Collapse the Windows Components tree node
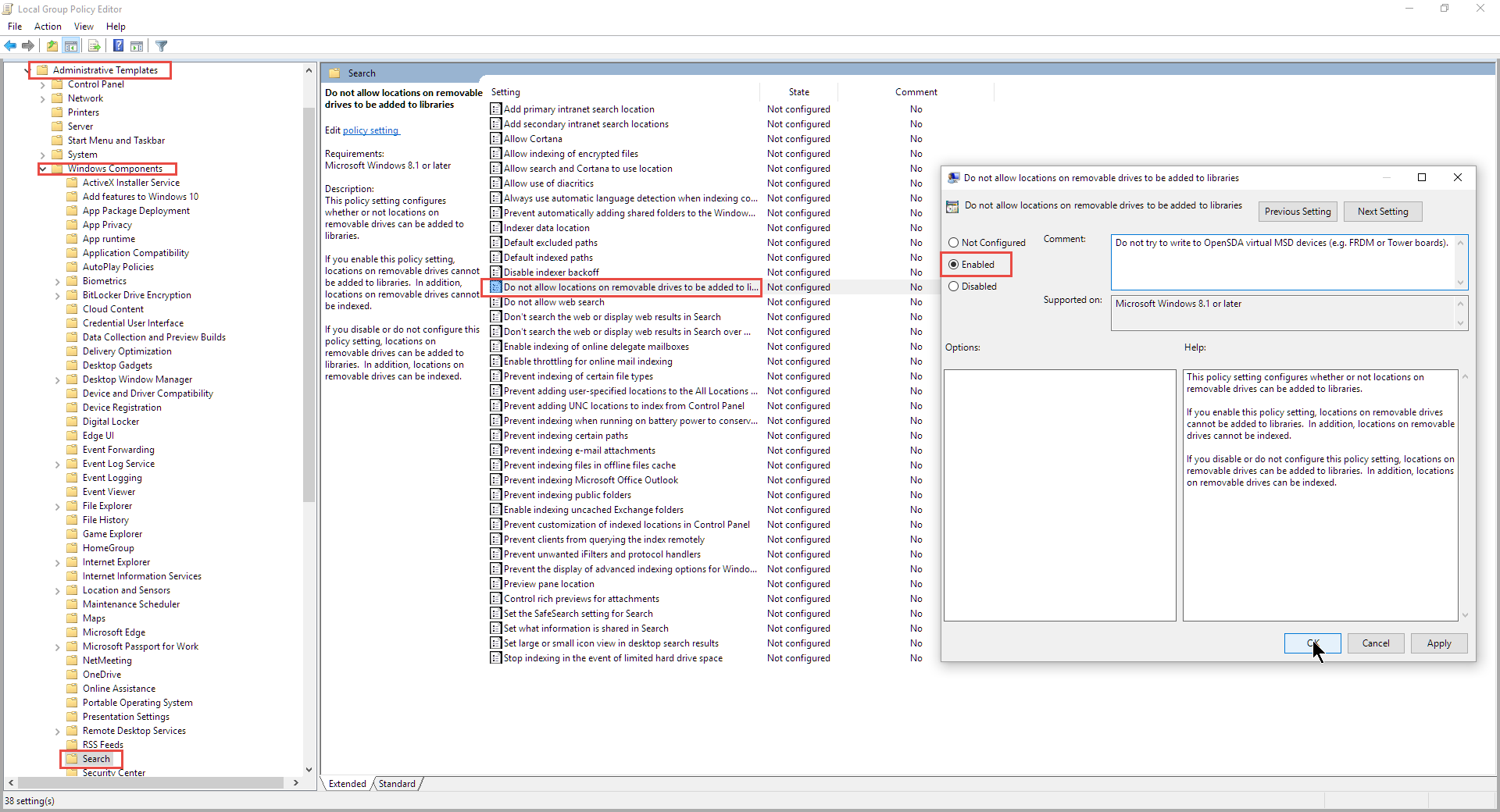 43,169
